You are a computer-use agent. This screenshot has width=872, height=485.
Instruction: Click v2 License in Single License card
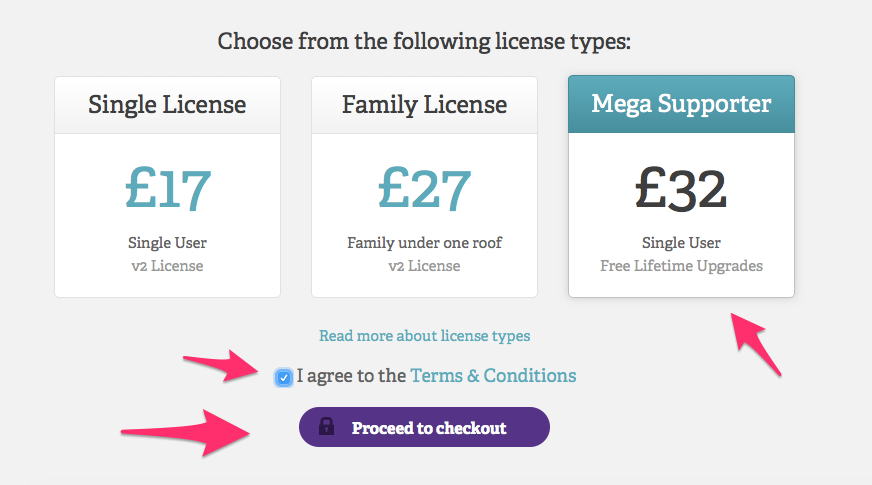coord(167,266)
